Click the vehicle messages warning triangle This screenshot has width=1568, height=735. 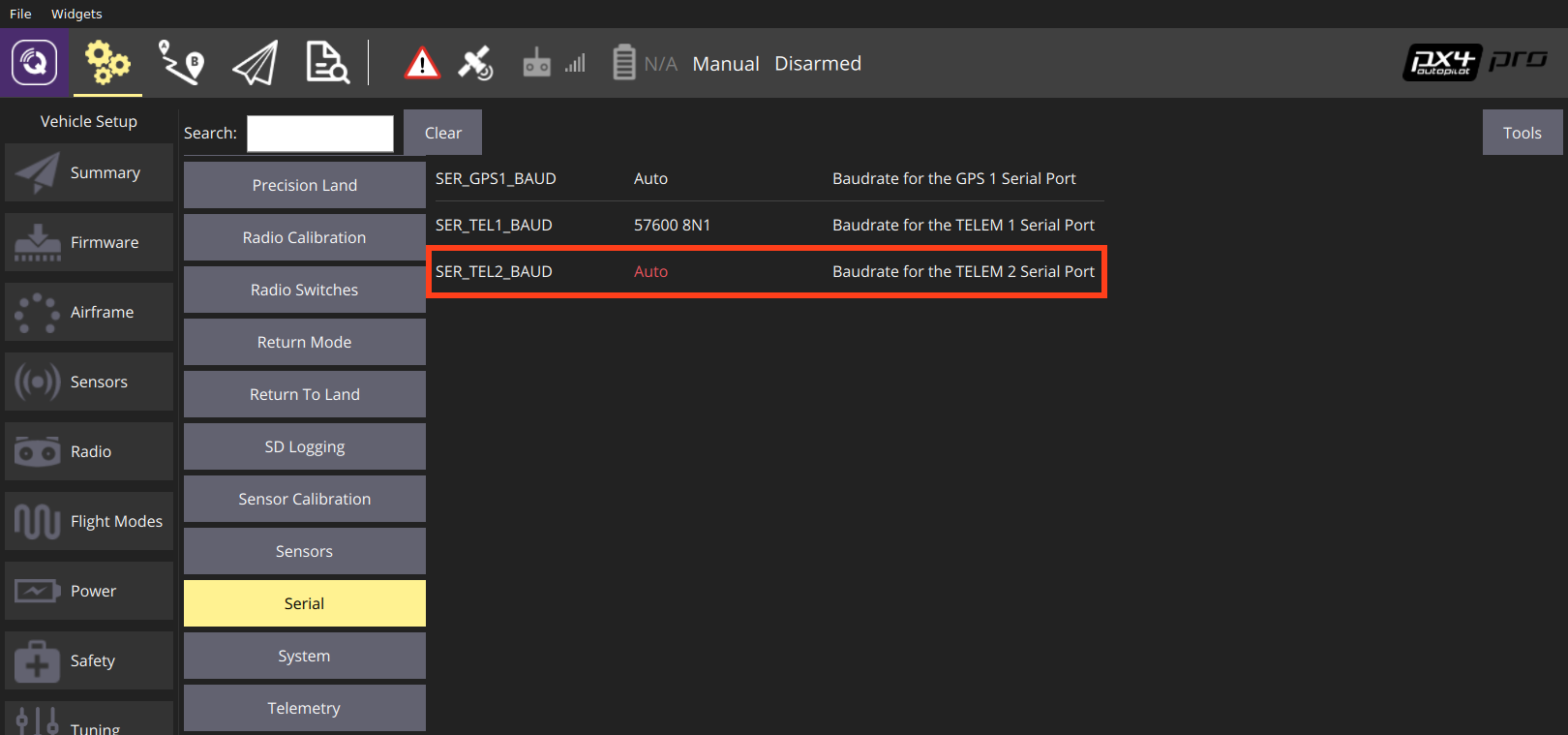(422, 64)
